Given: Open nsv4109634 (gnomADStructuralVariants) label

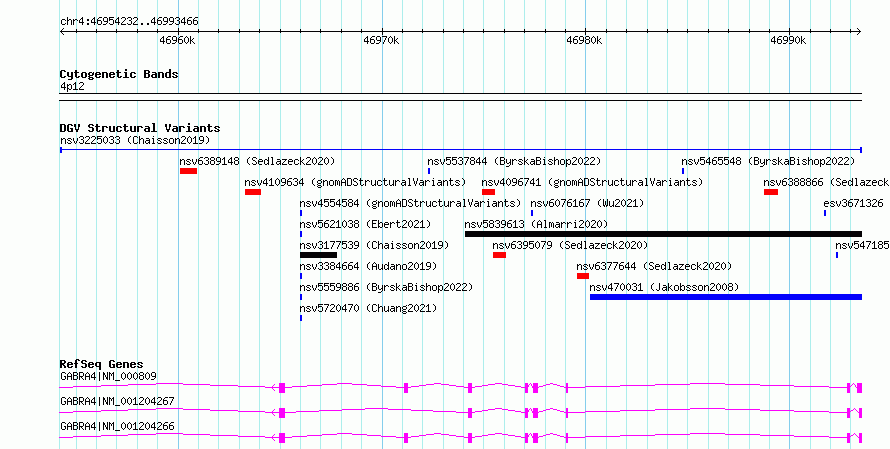Looking at the screenshot, I should [355, 182].
